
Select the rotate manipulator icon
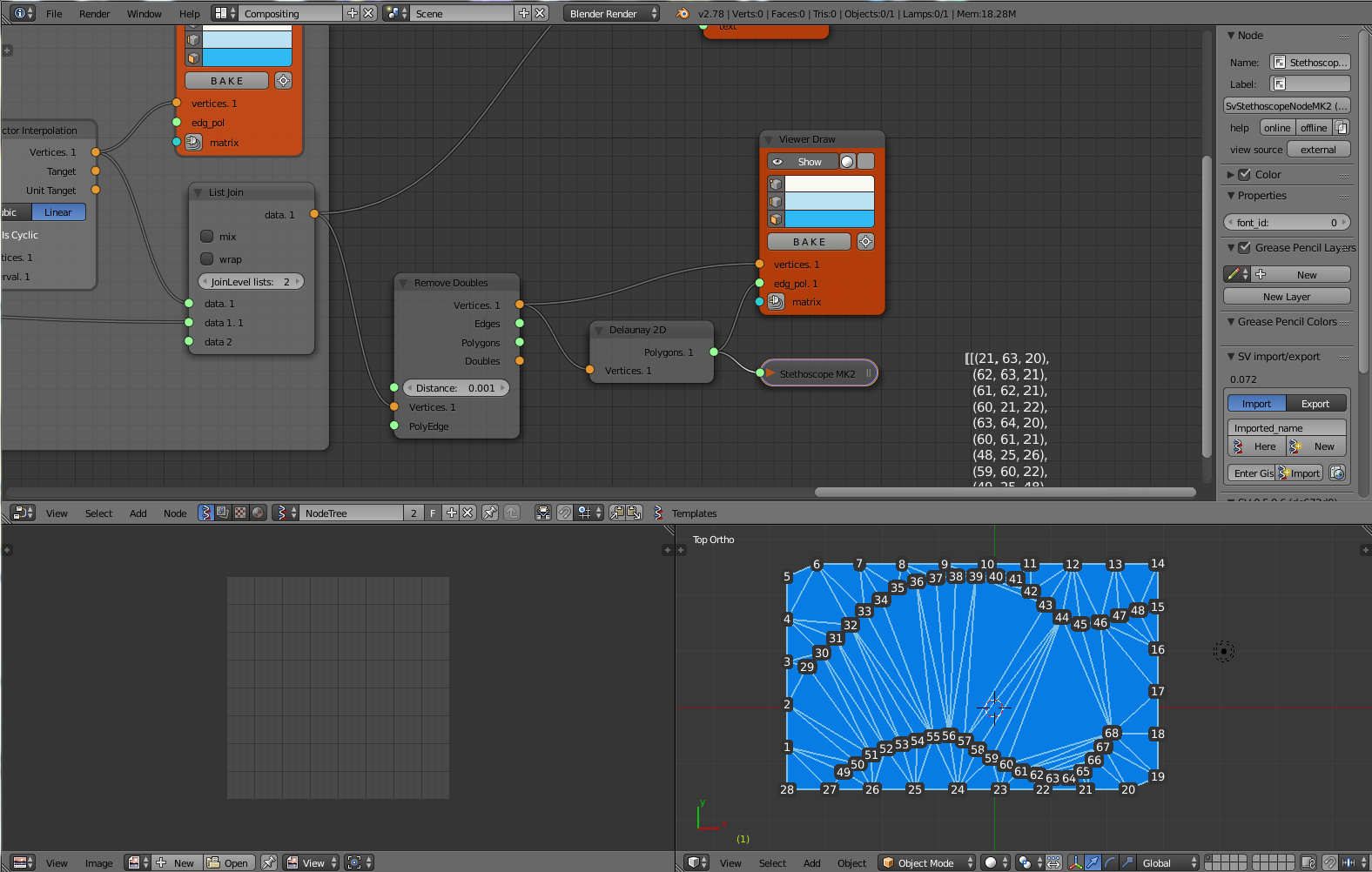point(1111,862)
